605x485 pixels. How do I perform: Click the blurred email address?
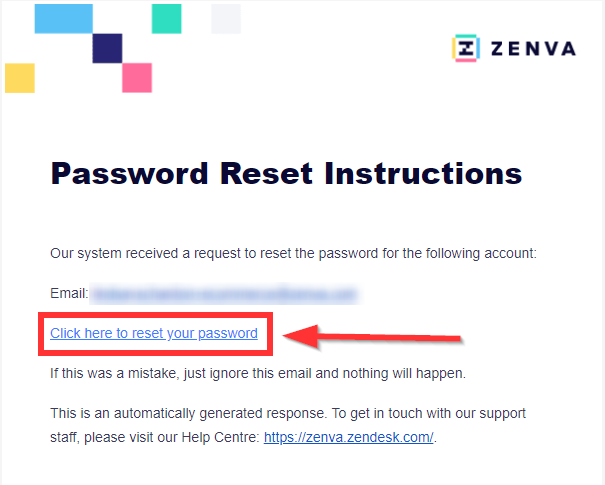click(x=226, y=294)
